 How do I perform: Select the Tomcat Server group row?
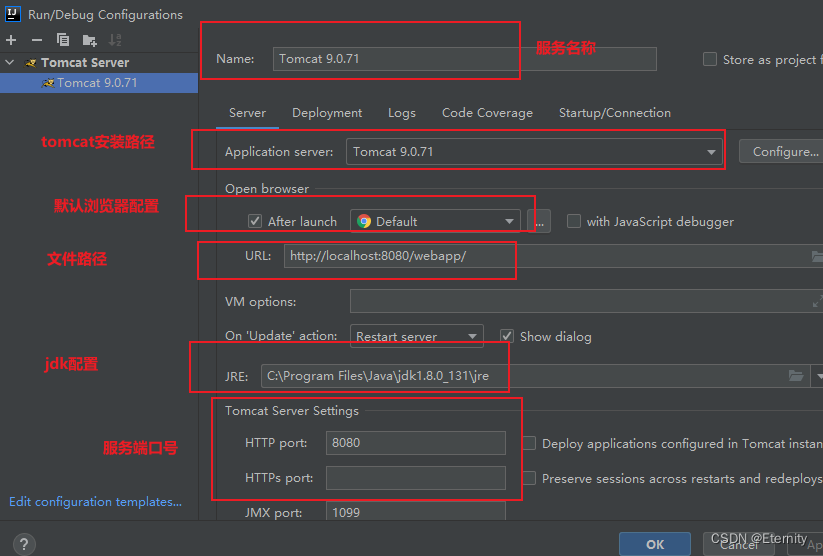click(x=99, y=62)
